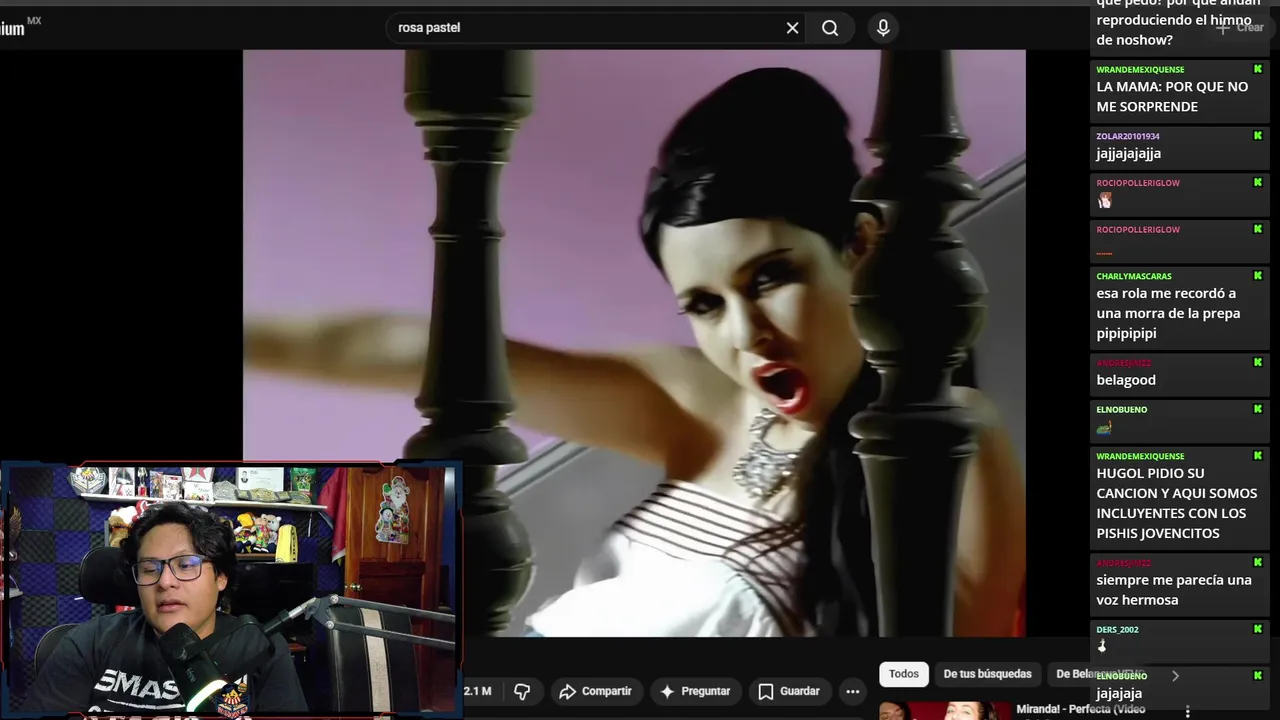This screenshot has width=1280, height=720.
Task: Select the Todos filter chip
Action: coord(904,674)
